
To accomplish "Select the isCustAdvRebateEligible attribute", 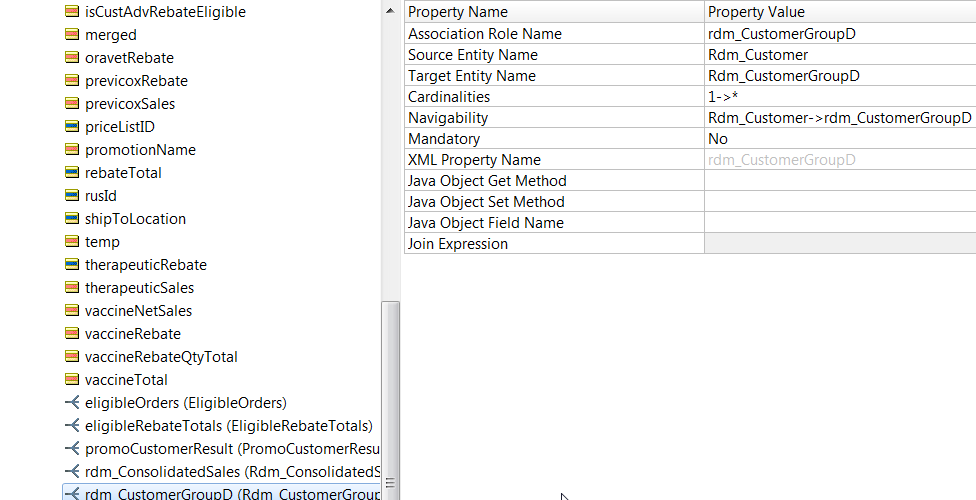I will click(x=165, y=12).
